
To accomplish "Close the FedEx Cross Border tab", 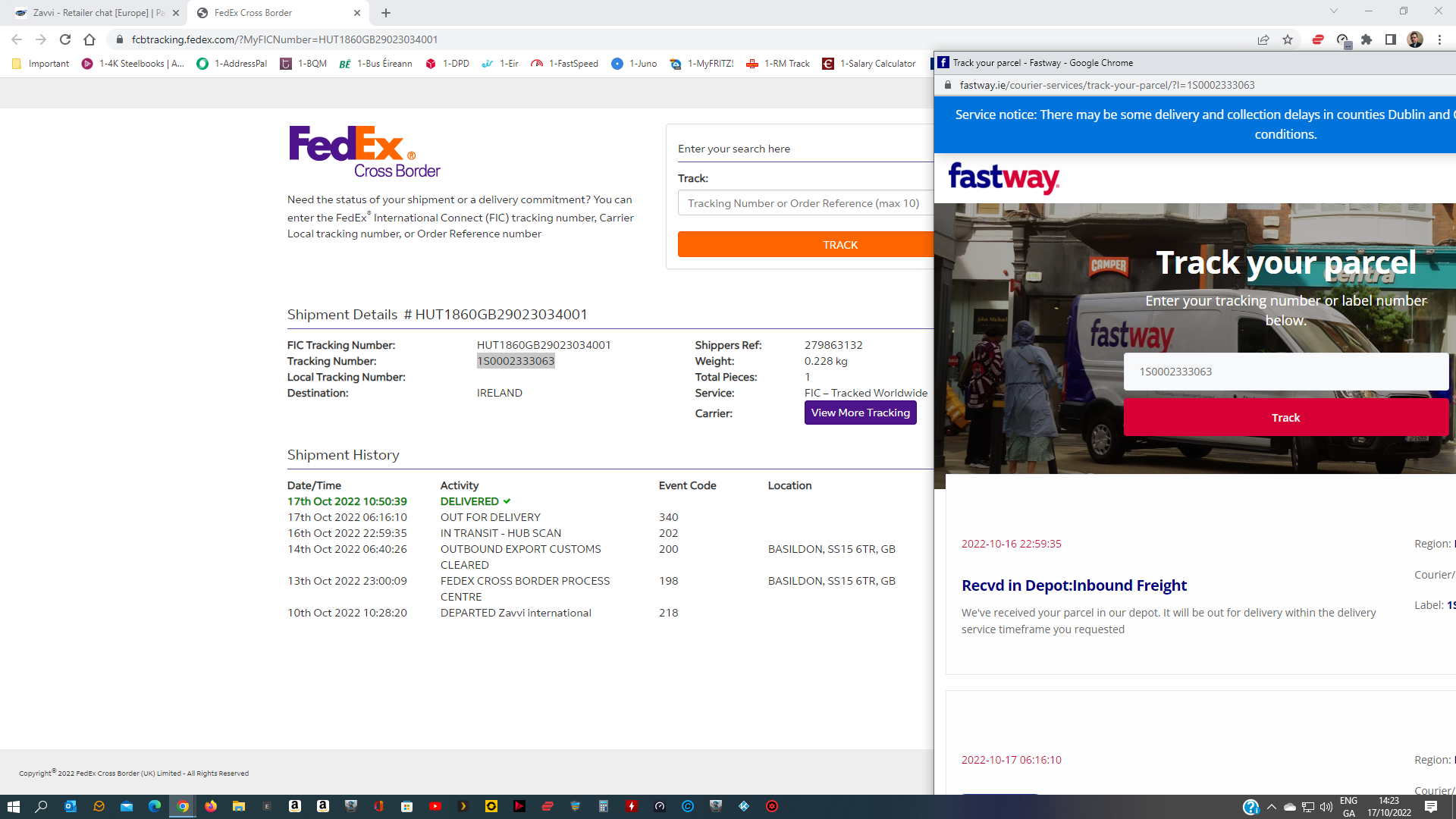I will [x=357, y=13].
